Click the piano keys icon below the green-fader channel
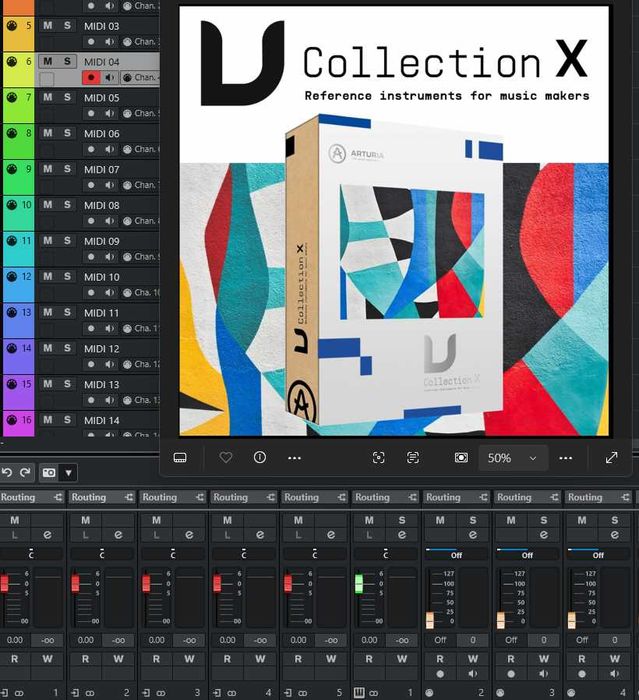Viewport: 639px width, 700px height. 359,692
